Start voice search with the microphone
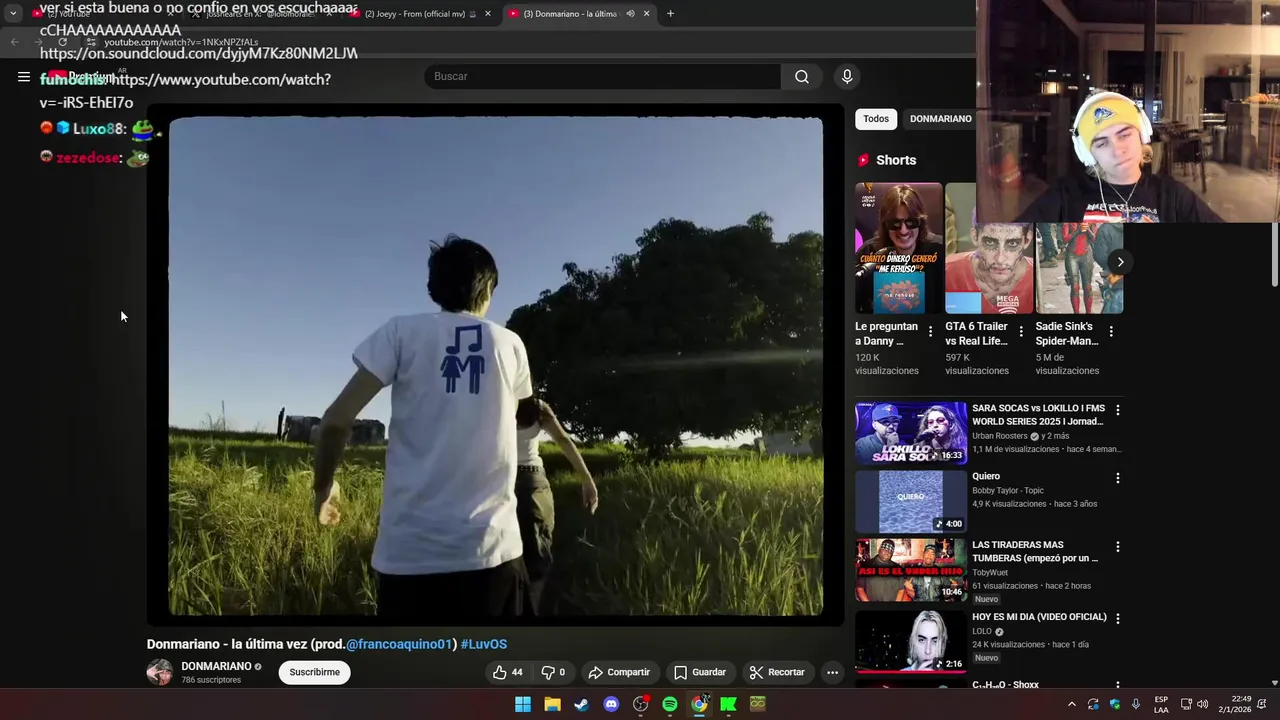This screenshot has width=1280, height=720. tap(847, 76)
